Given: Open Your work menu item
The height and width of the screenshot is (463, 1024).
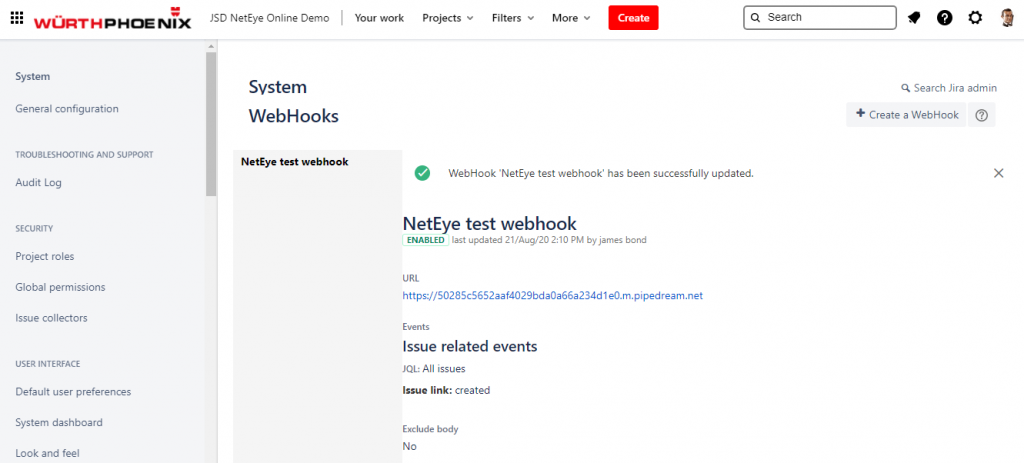Looking at the screenshot, I should [379, 18].
